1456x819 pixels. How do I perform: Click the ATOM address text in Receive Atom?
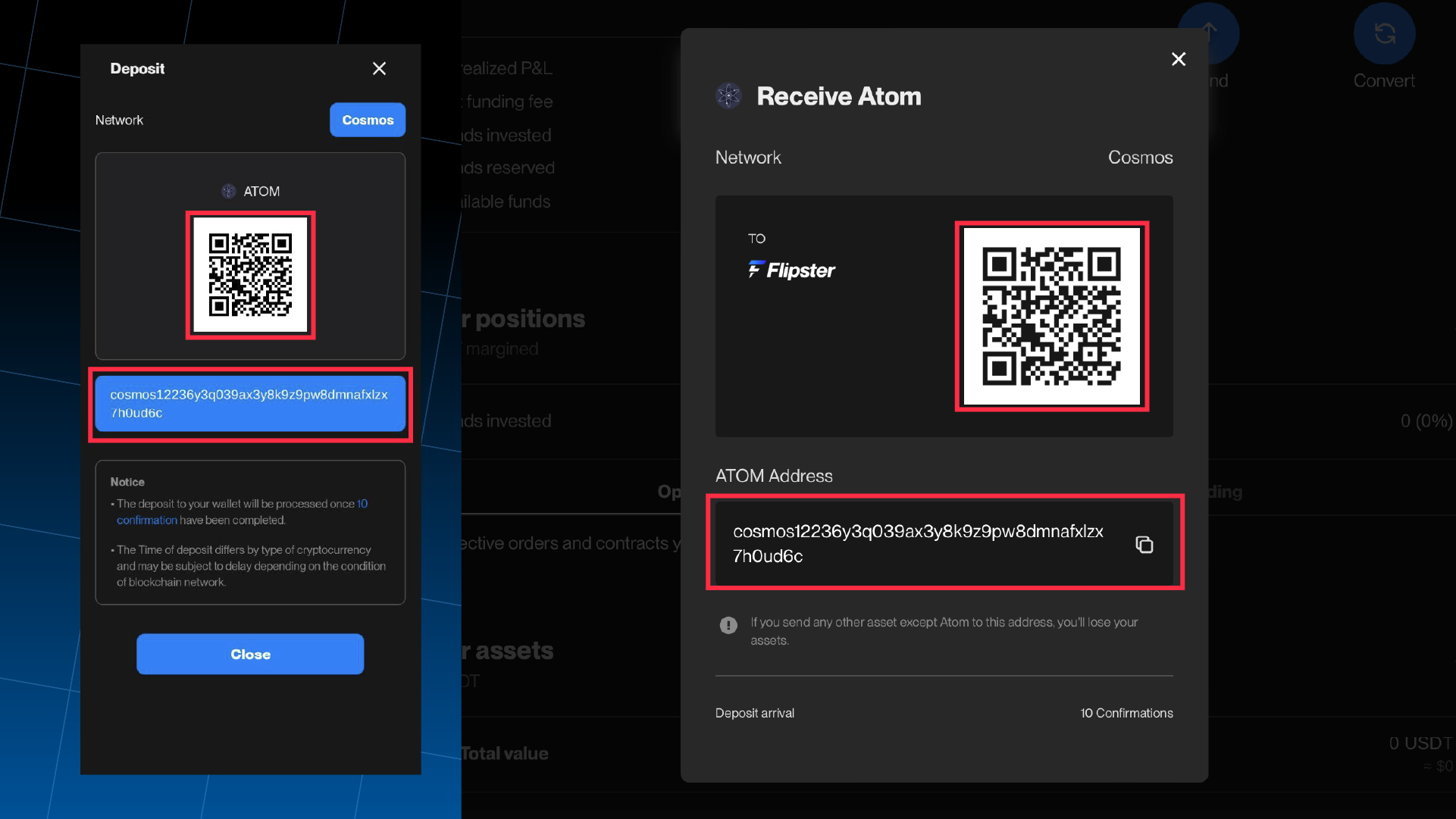coord(918,543)
